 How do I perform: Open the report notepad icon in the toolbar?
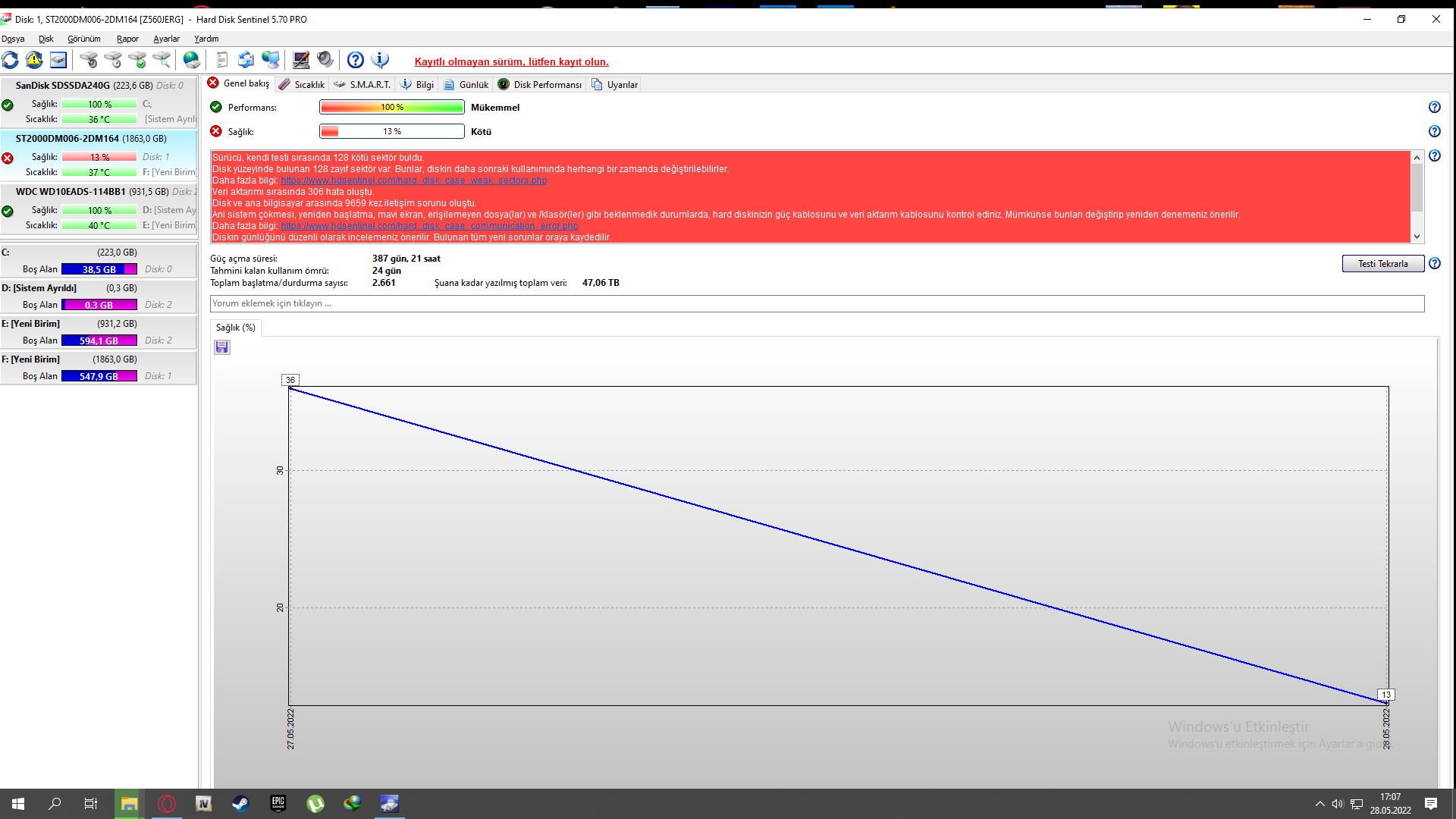tap(221, 60)
